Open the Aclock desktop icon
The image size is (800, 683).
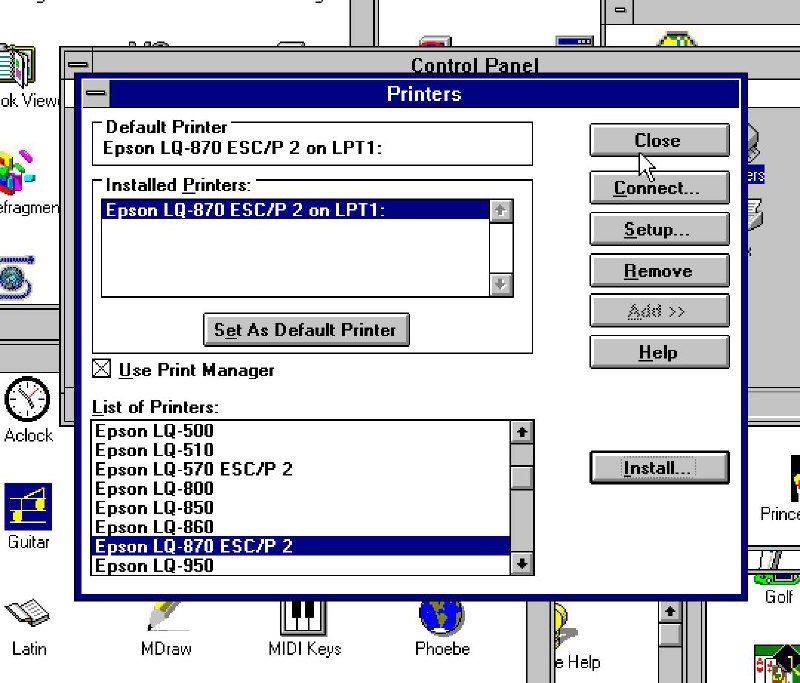tap(27, 399)
